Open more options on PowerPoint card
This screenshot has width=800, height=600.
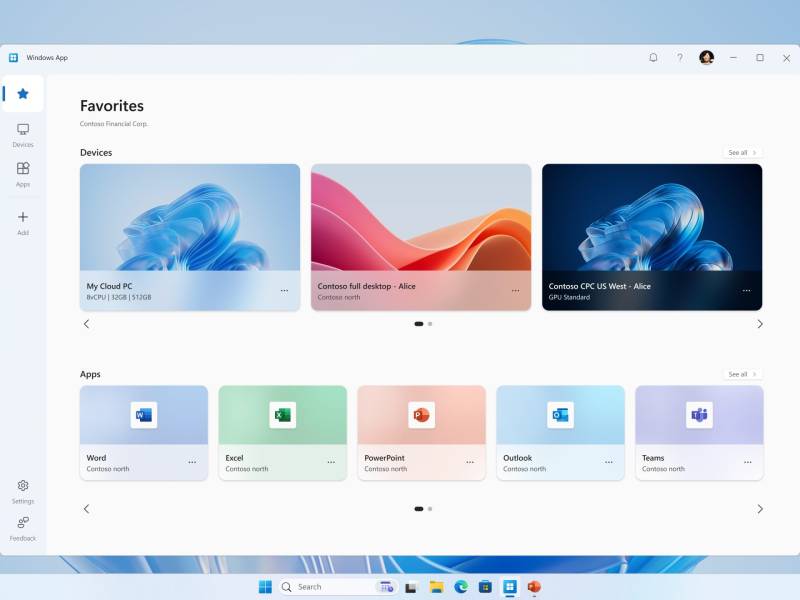[470, 462]
